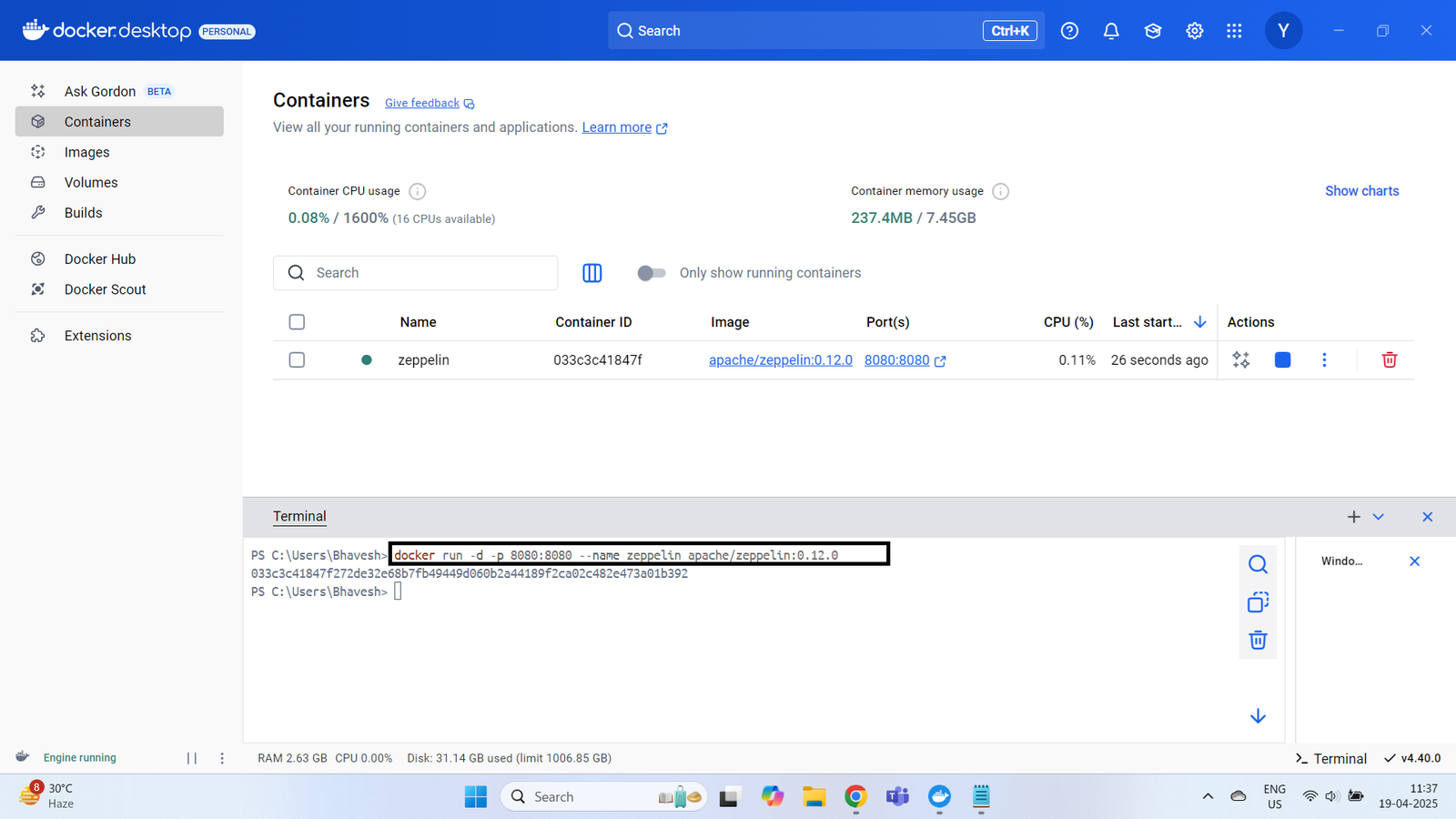
Task: Open the help question mark icon
Action: click(x=1069, y=31)
